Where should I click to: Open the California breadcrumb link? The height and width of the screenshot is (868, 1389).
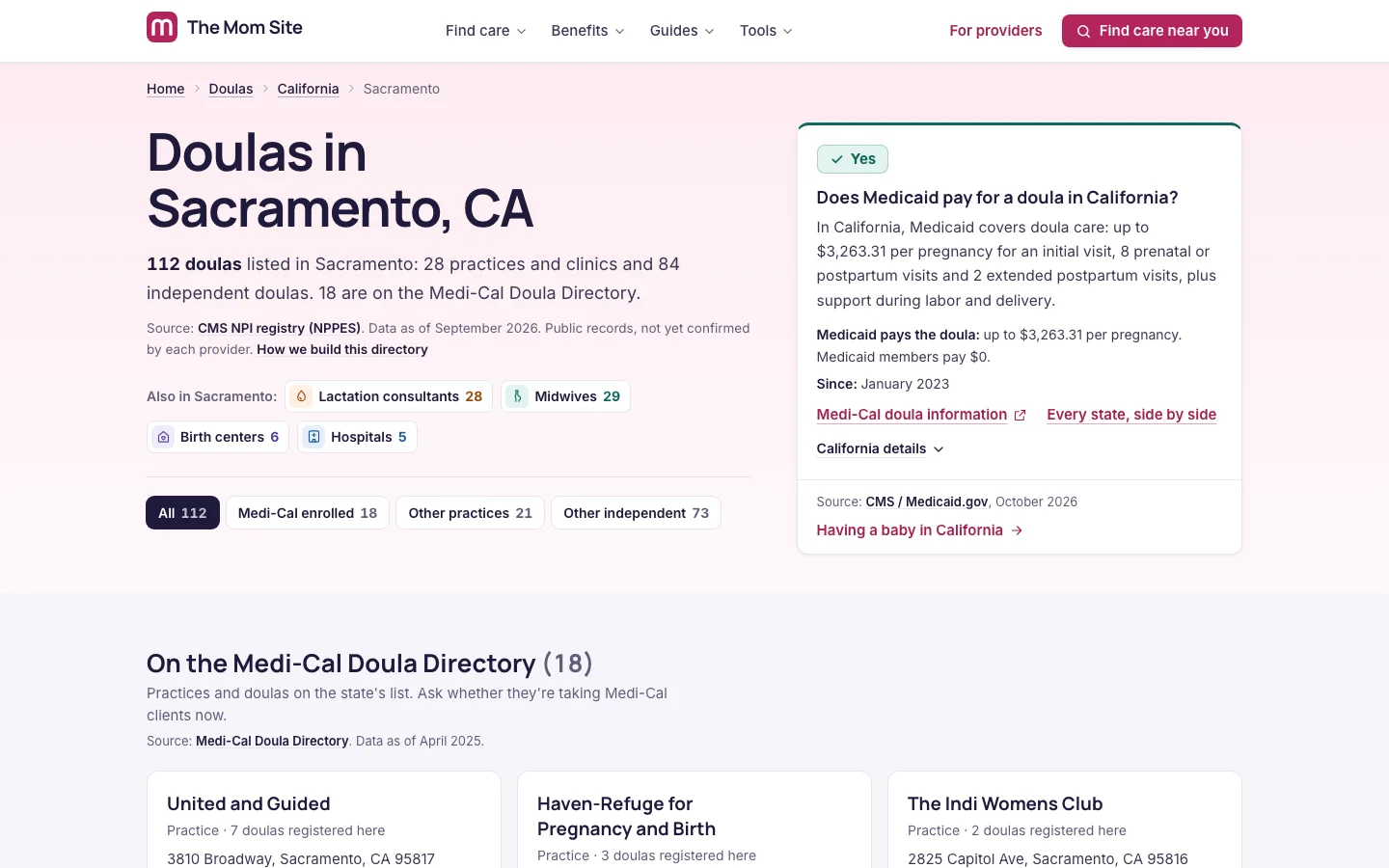(308, 89)
